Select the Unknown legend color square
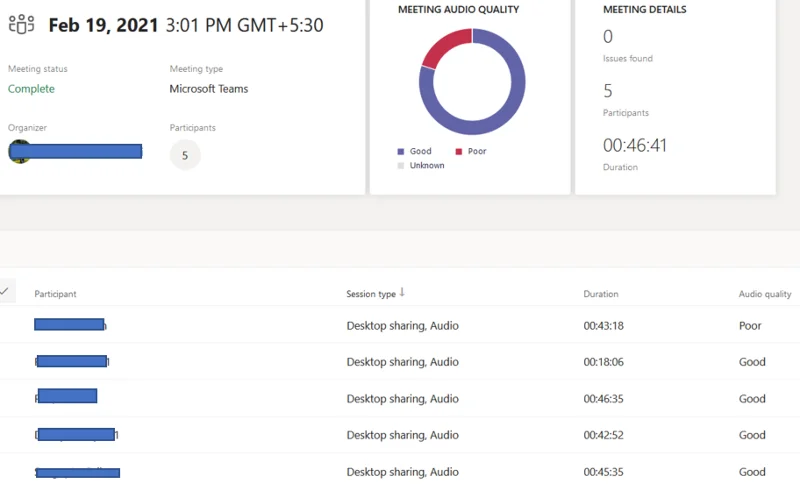 click(x=401, y=165)
